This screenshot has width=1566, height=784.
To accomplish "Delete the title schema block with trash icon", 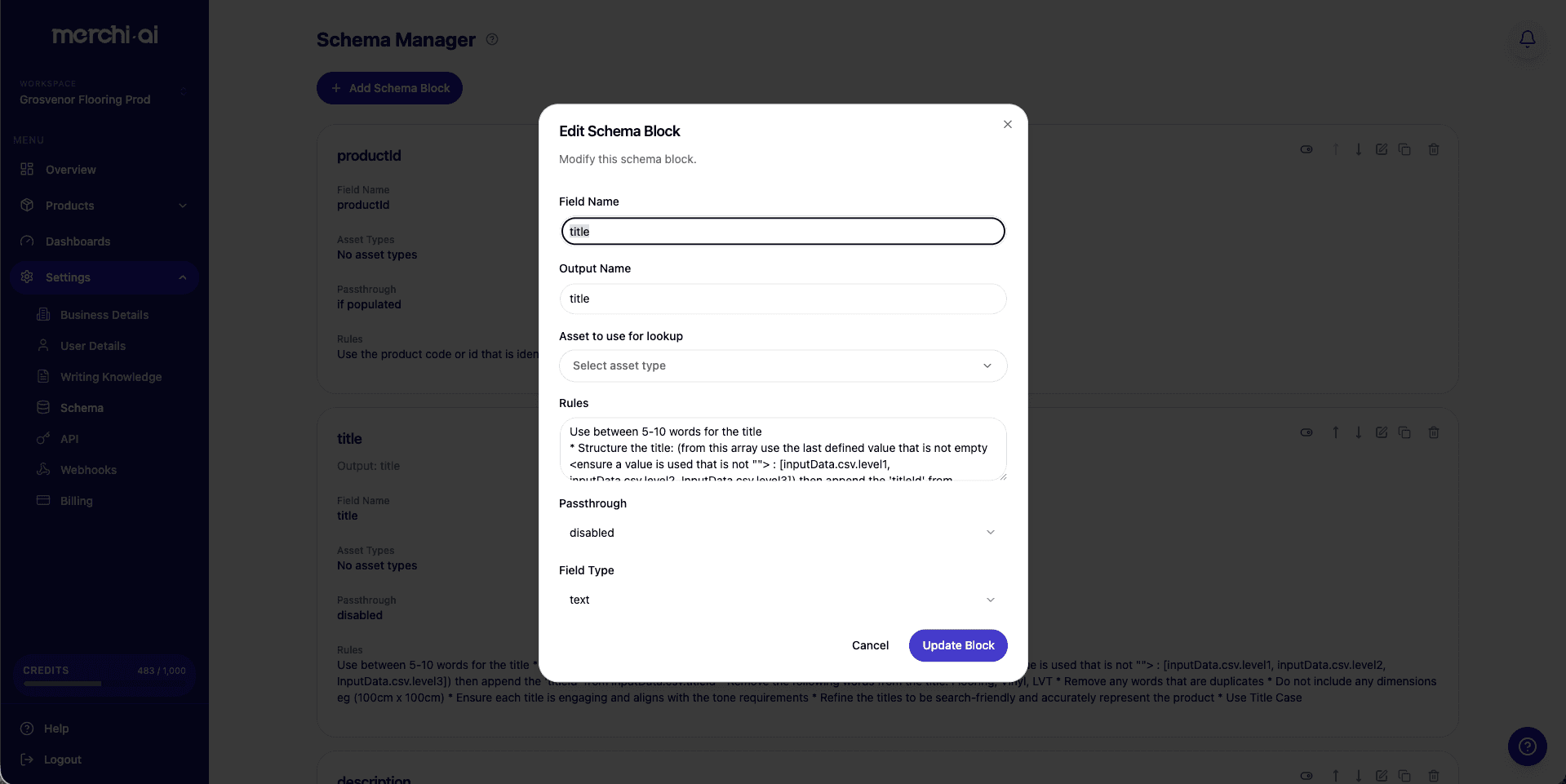I will (x=1434, y=432).
